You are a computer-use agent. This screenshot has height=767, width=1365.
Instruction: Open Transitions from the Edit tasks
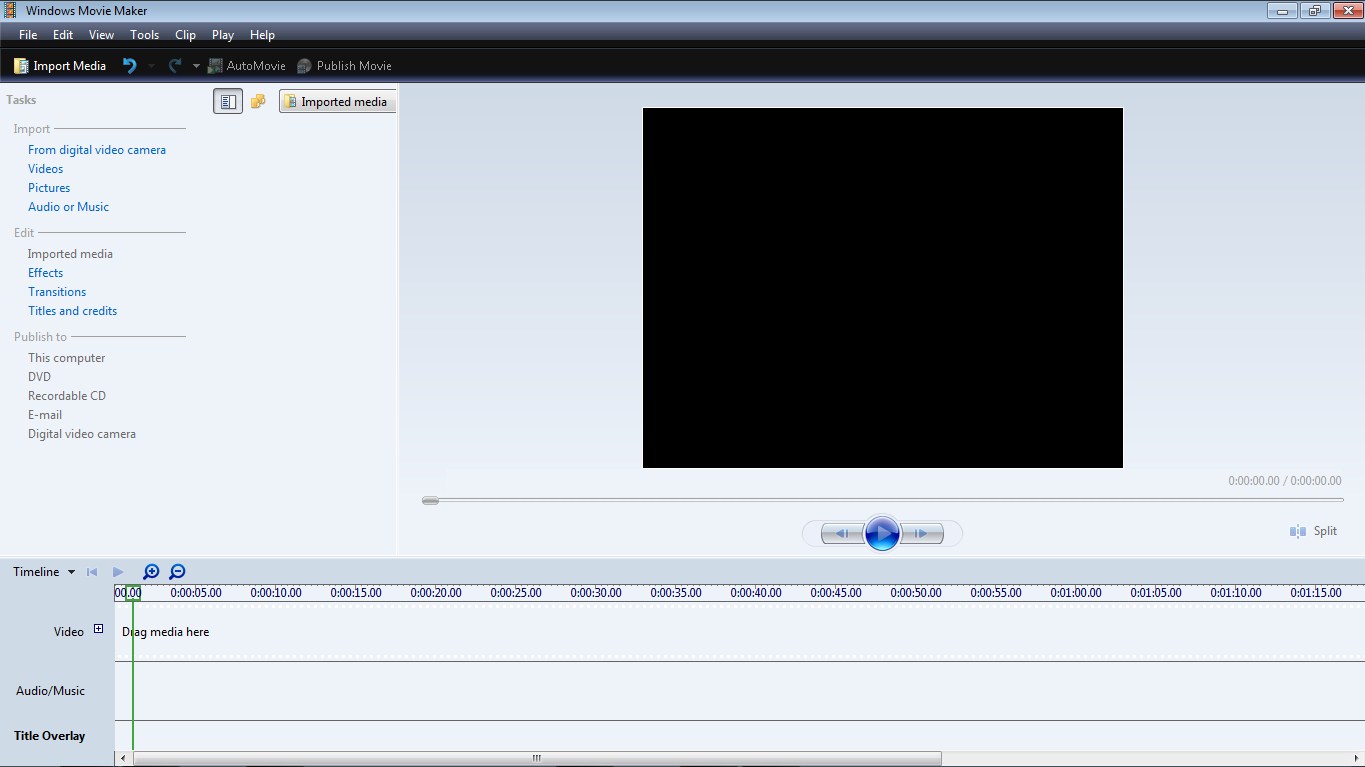[x=57, y=292]
